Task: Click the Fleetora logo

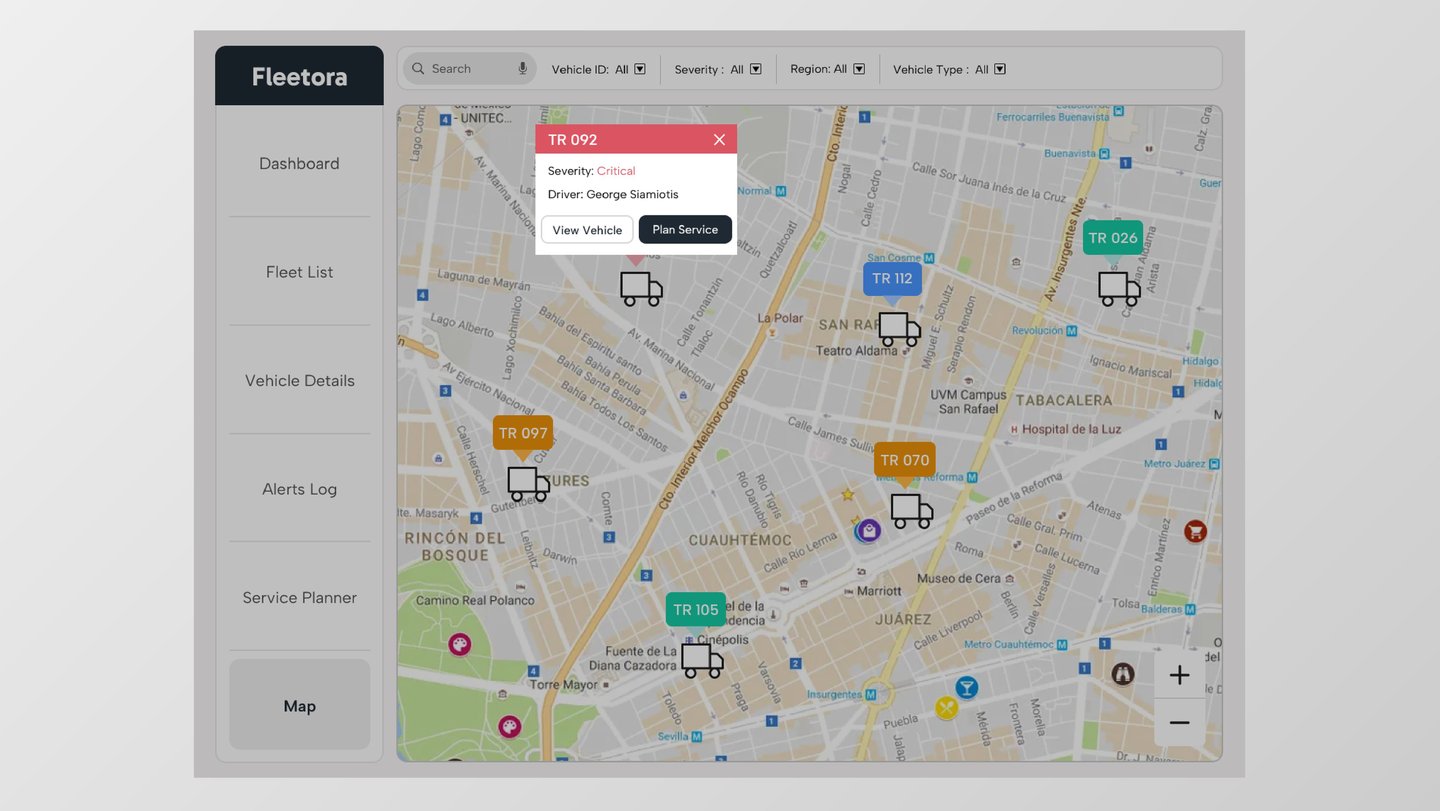Action: click(299, 76)
